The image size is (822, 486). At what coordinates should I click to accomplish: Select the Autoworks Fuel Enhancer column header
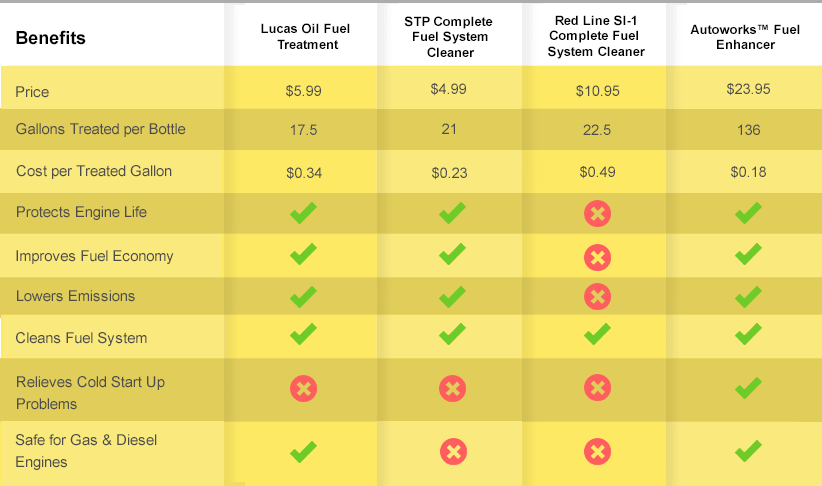pos(745,37)
